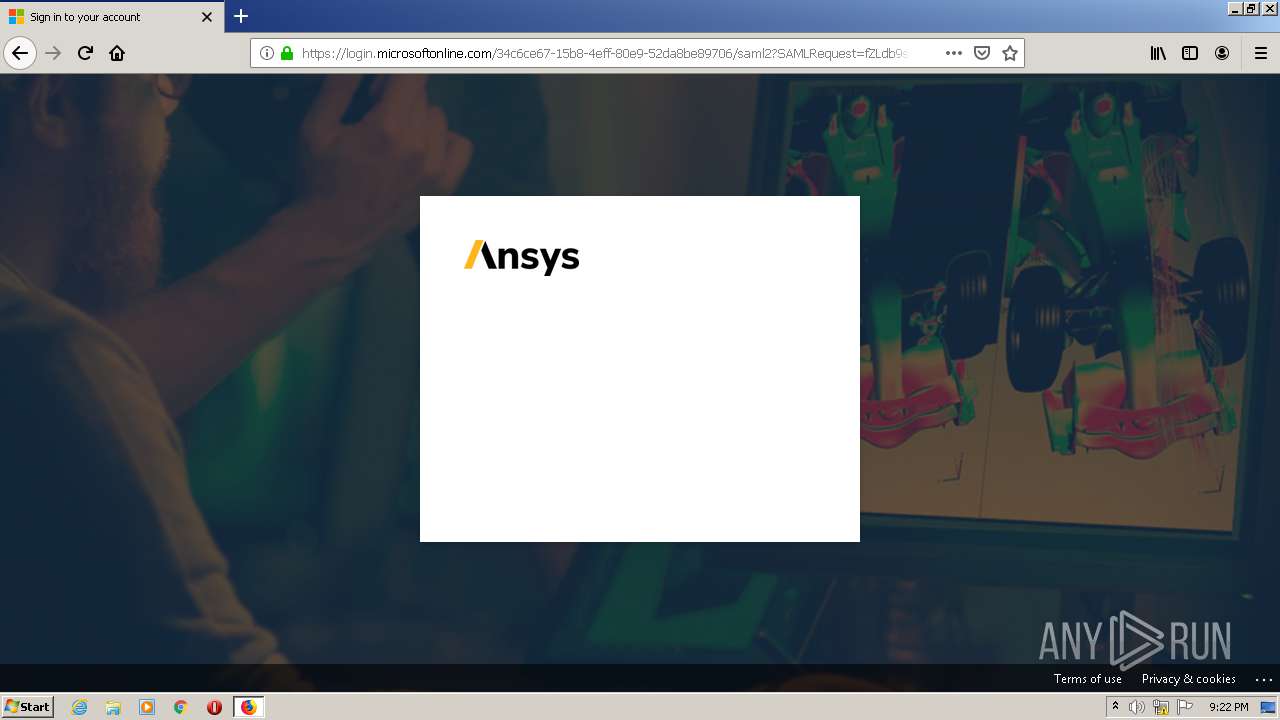This screenshot has width=1280, height=720.
Task: Toggle the sidebar view
Action: [x=1190, y=53]
